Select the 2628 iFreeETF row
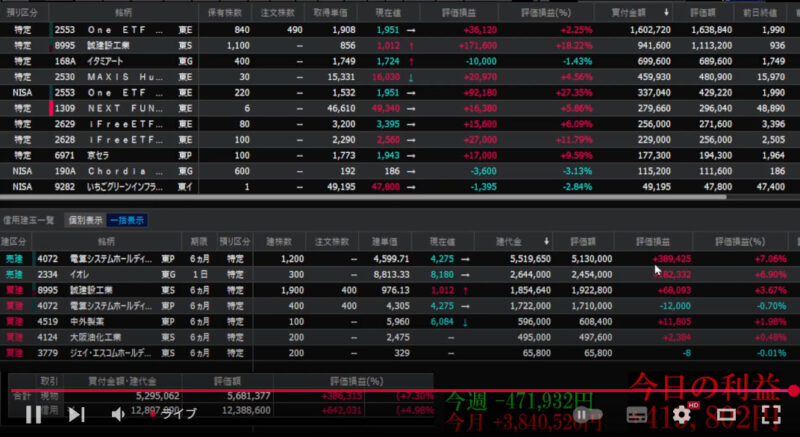This screenshot has height=437, width=800. point(400,140)
